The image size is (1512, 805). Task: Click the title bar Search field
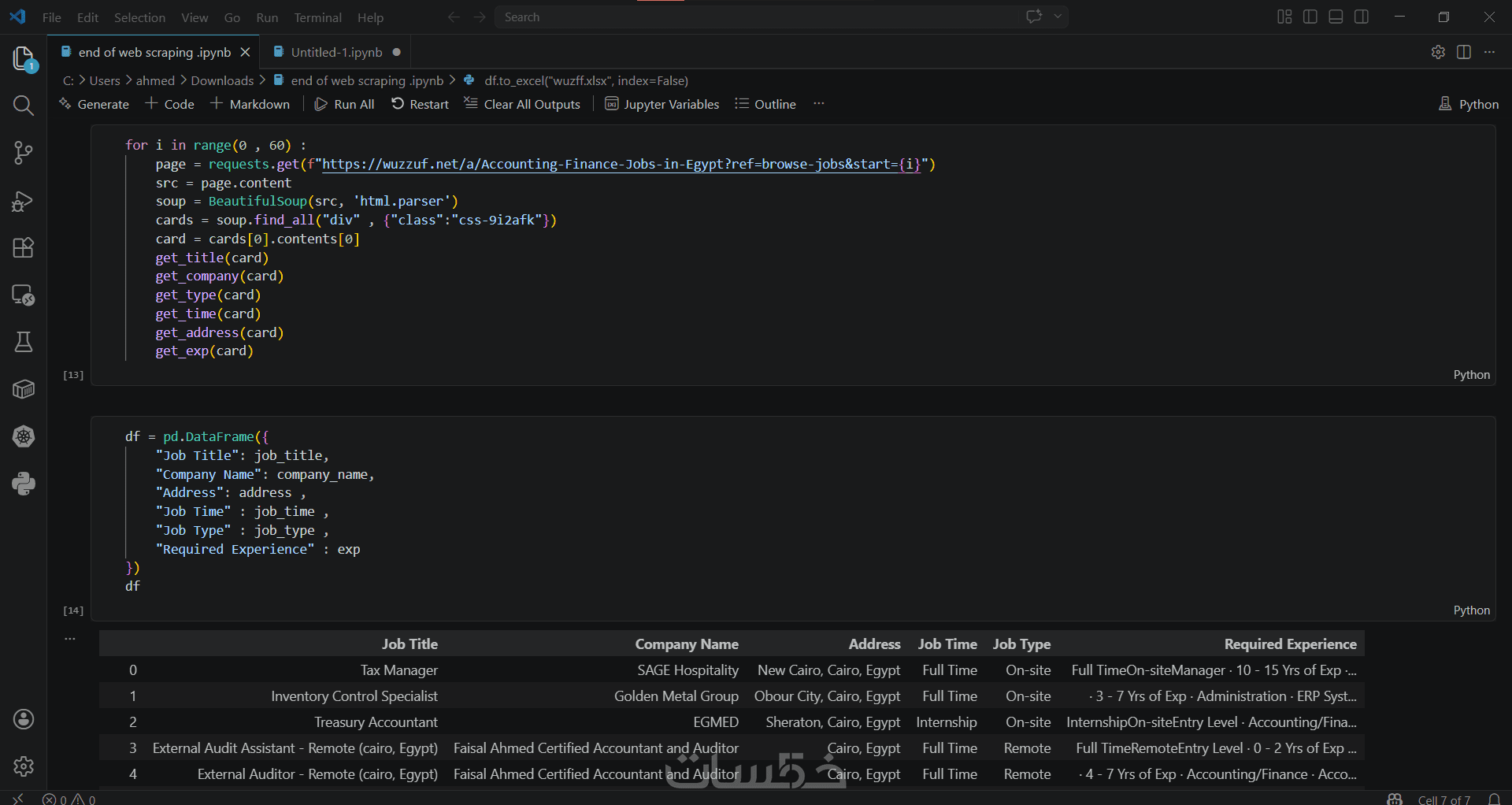pos(756,17)
